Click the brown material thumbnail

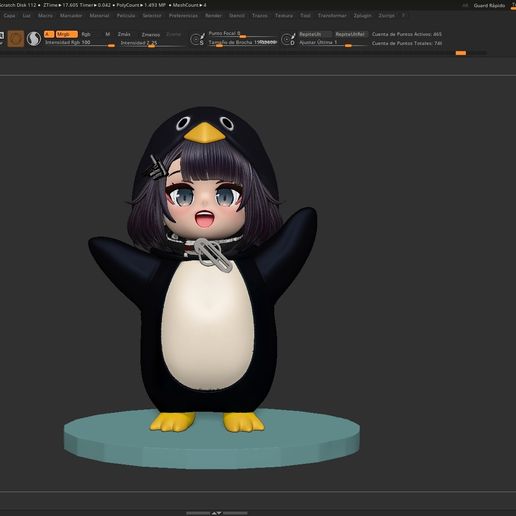click(16, 39)
